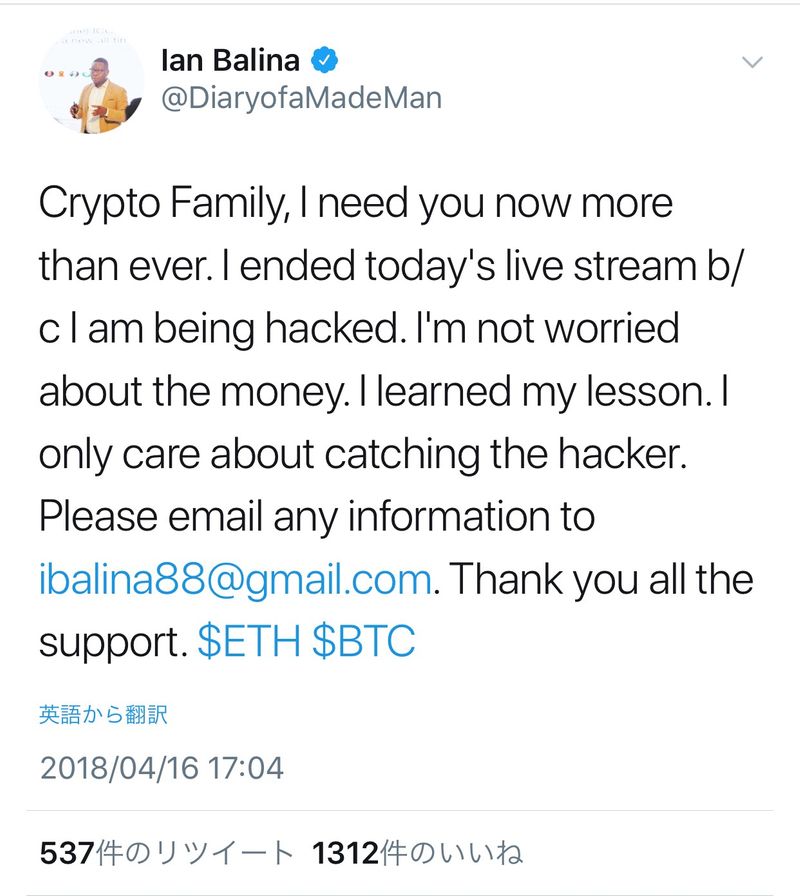The width and height of the screenshot is (800, 896).
Task: Open Ian Balina's profile avatar
Action: pos(90,82)
